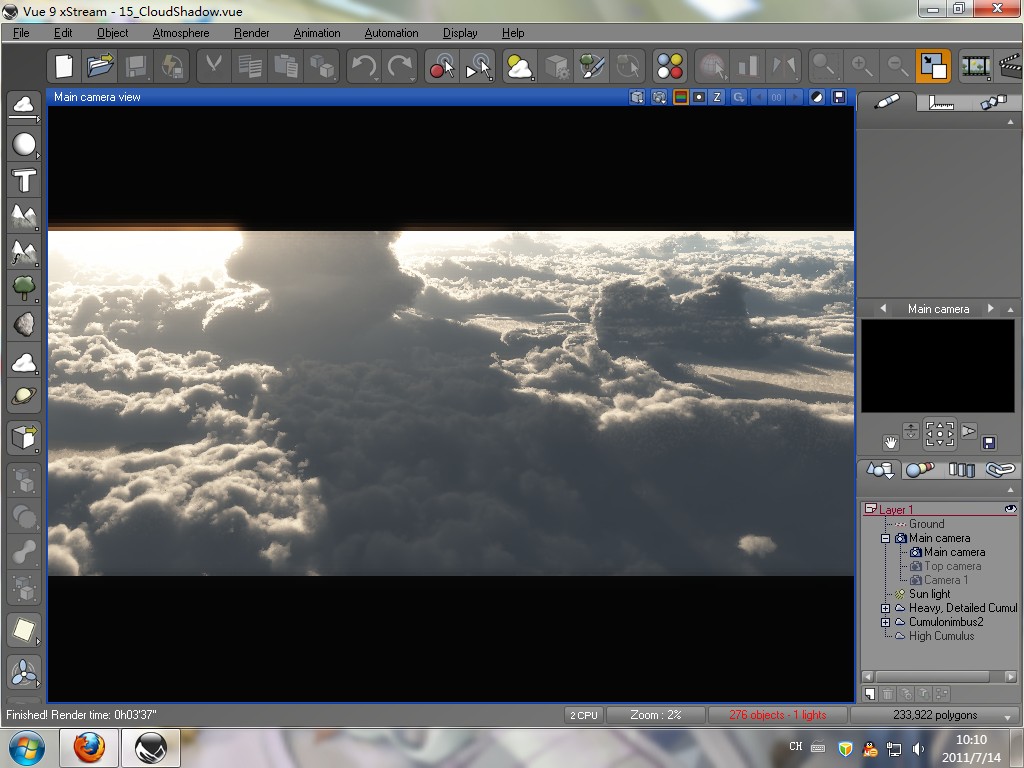Add a plant with the tree icon
This screenshot has height=768, width=1024.
[x=24, y=289]
